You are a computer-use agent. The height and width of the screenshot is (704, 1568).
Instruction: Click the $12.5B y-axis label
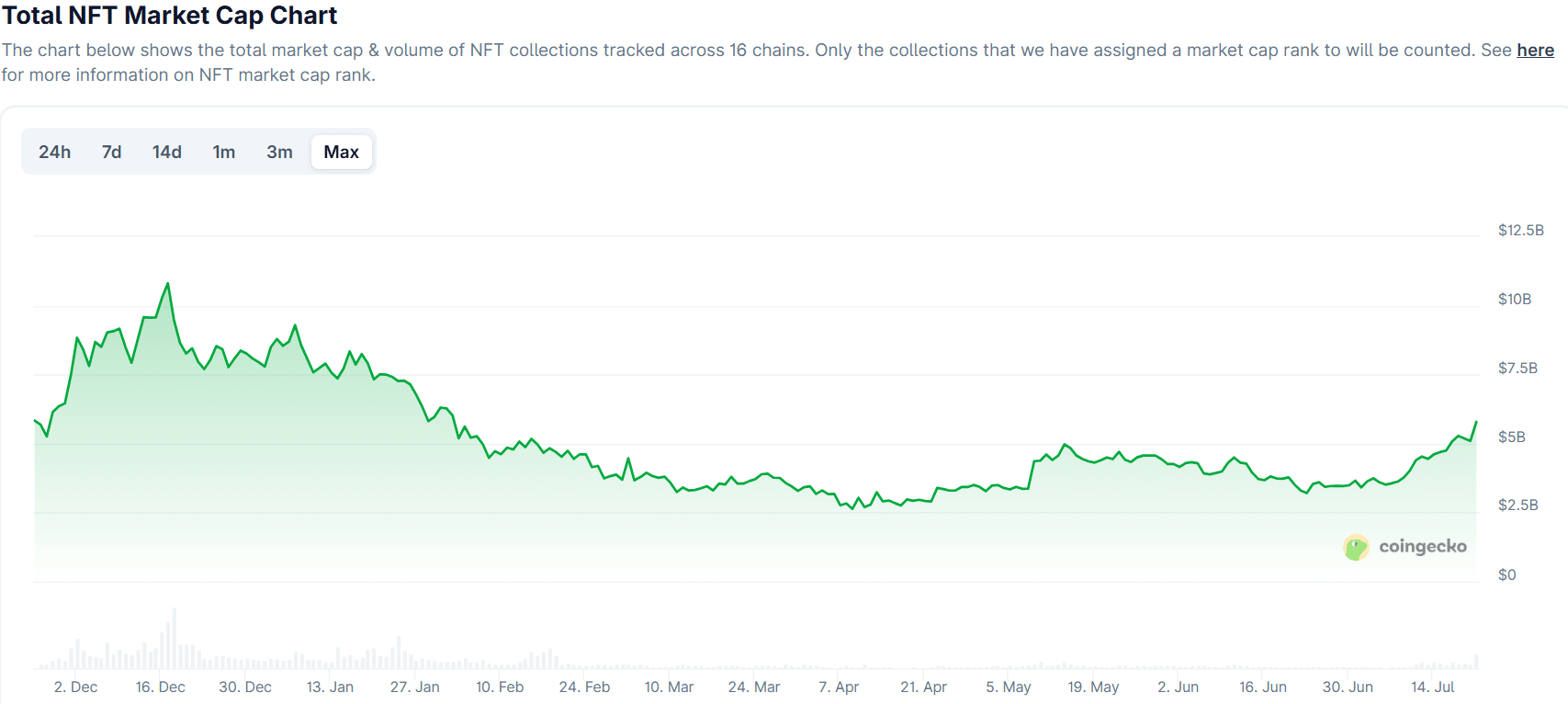click(1520, 231)
